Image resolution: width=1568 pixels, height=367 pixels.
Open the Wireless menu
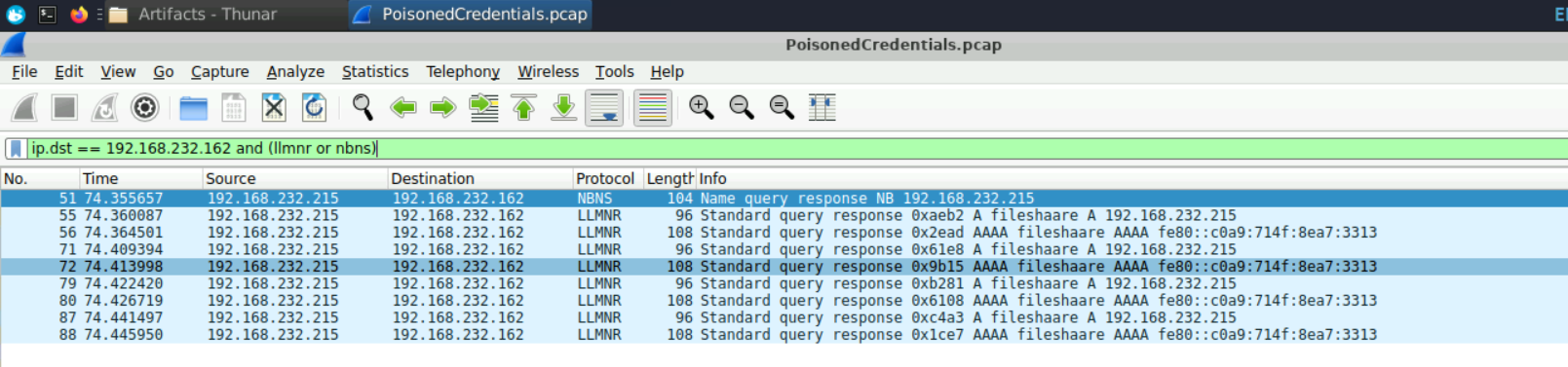[x=548, y=71]
